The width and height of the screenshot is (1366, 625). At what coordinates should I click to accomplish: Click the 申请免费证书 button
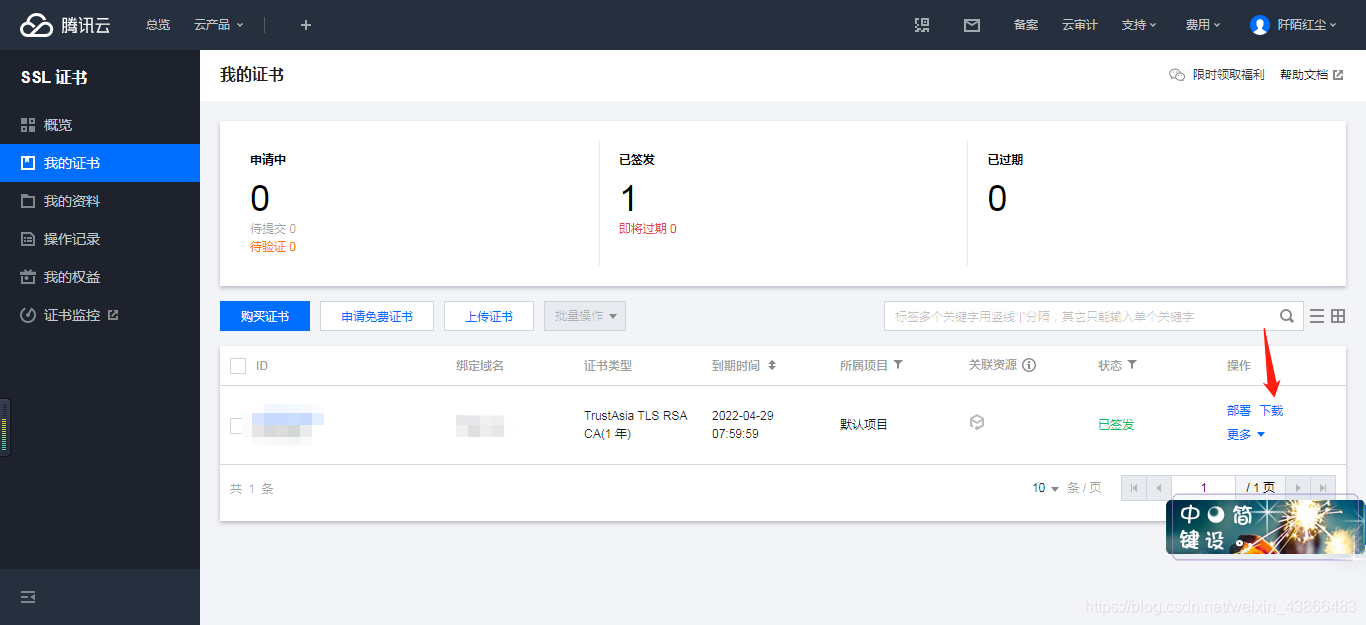coord(376,315)
